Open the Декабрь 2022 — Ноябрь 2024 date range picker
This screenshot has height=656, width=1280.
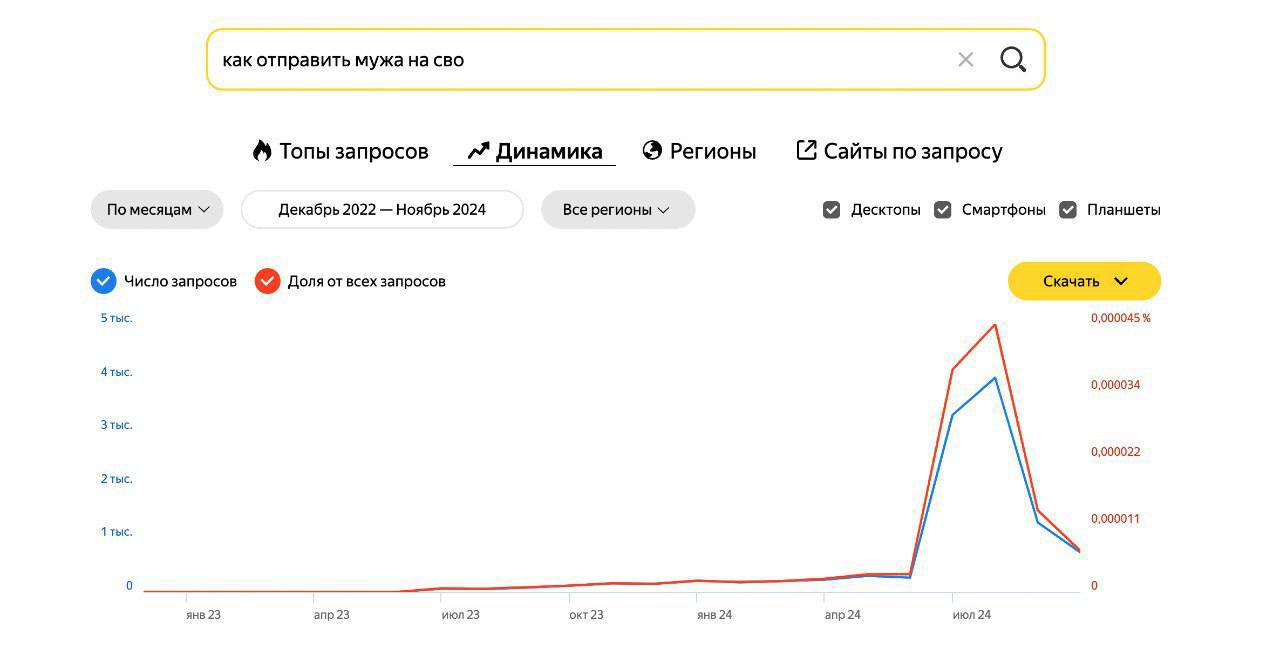(x=382, y=210)
